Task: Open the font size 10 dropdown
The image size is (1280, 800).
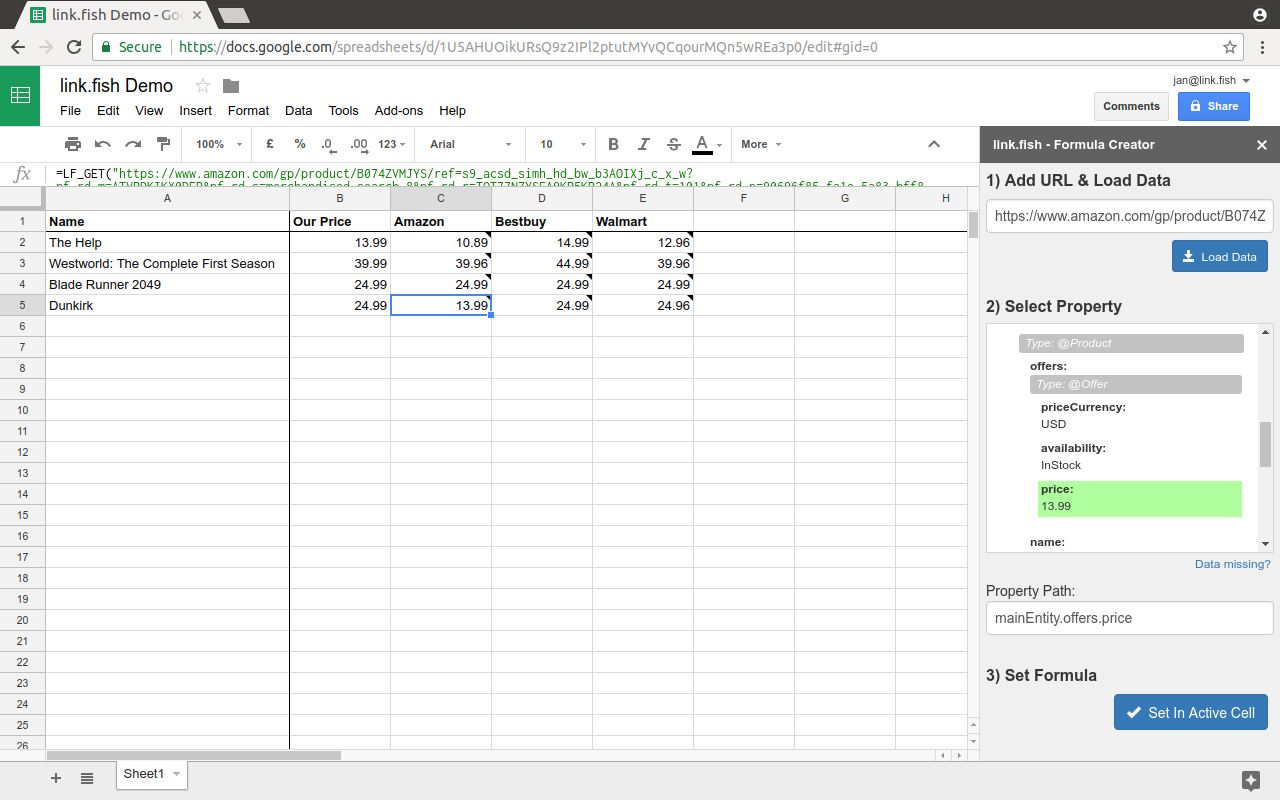Action: [x=563, y=144]
